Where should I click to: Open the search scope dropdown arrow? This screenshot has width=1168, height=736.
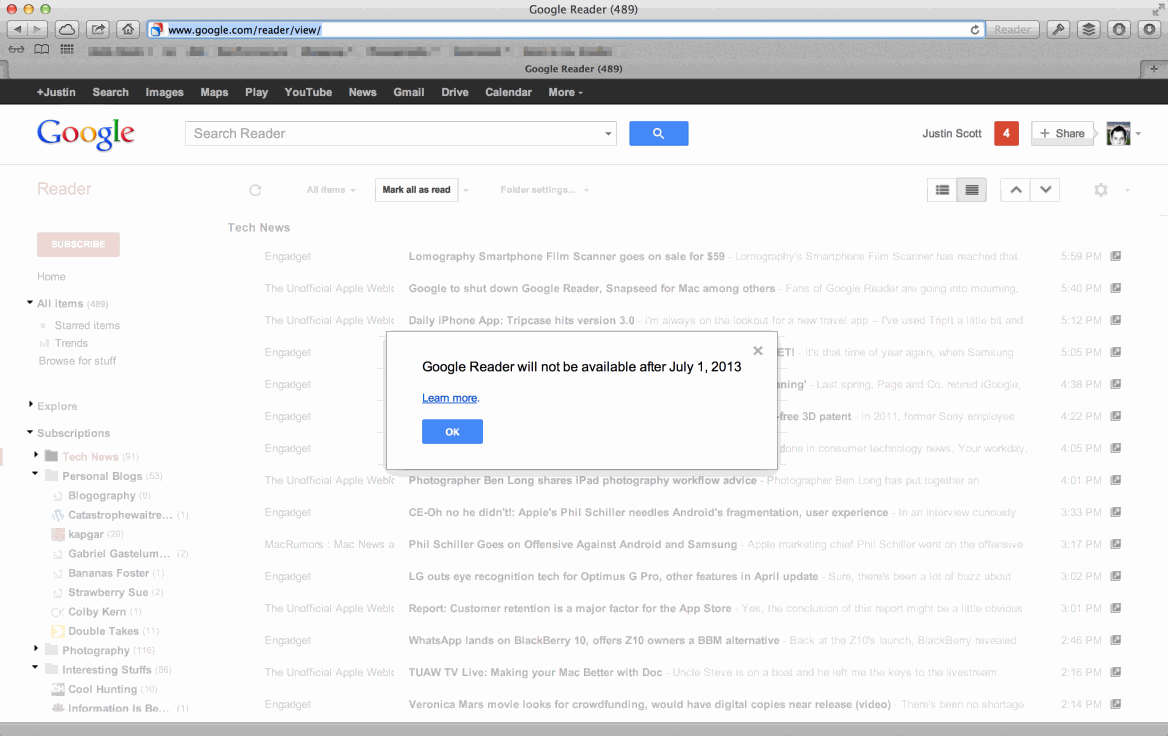[x=608, y=134]
